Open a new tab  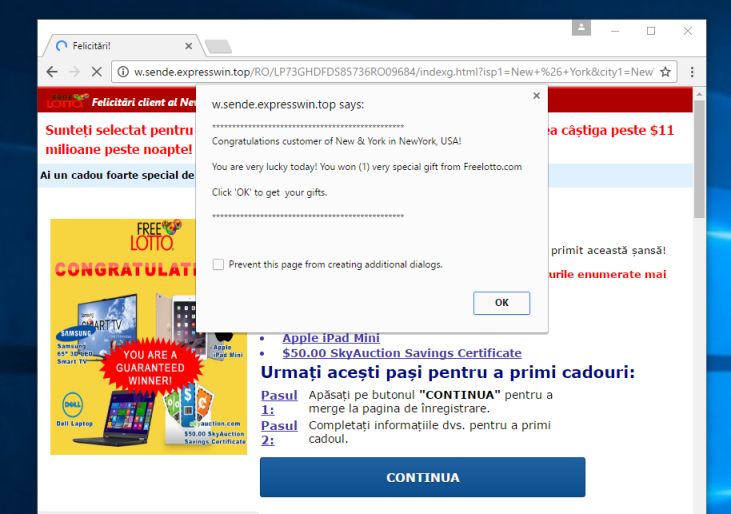(218, 47)
